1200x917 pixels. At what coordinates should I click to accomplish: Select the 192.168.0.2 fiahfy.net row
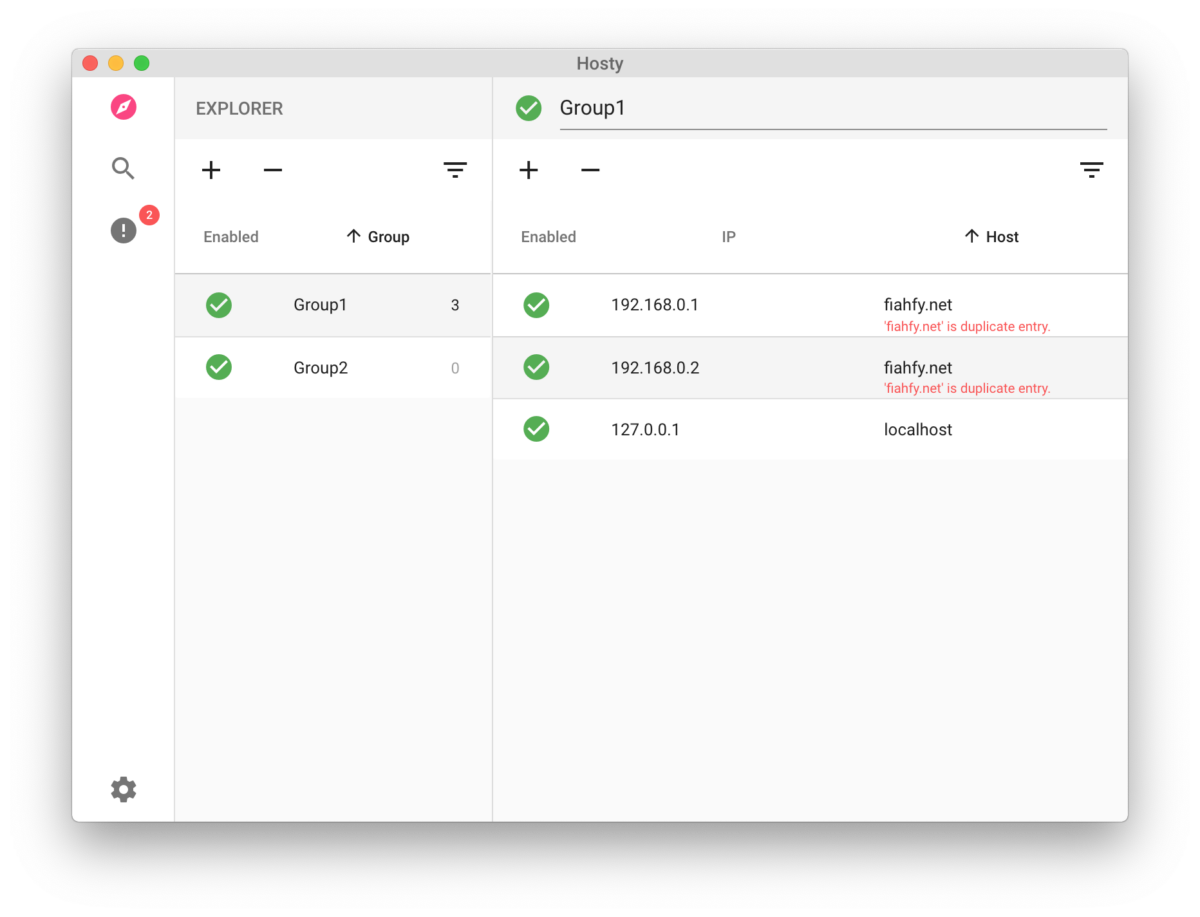click(x=810, y=367)
